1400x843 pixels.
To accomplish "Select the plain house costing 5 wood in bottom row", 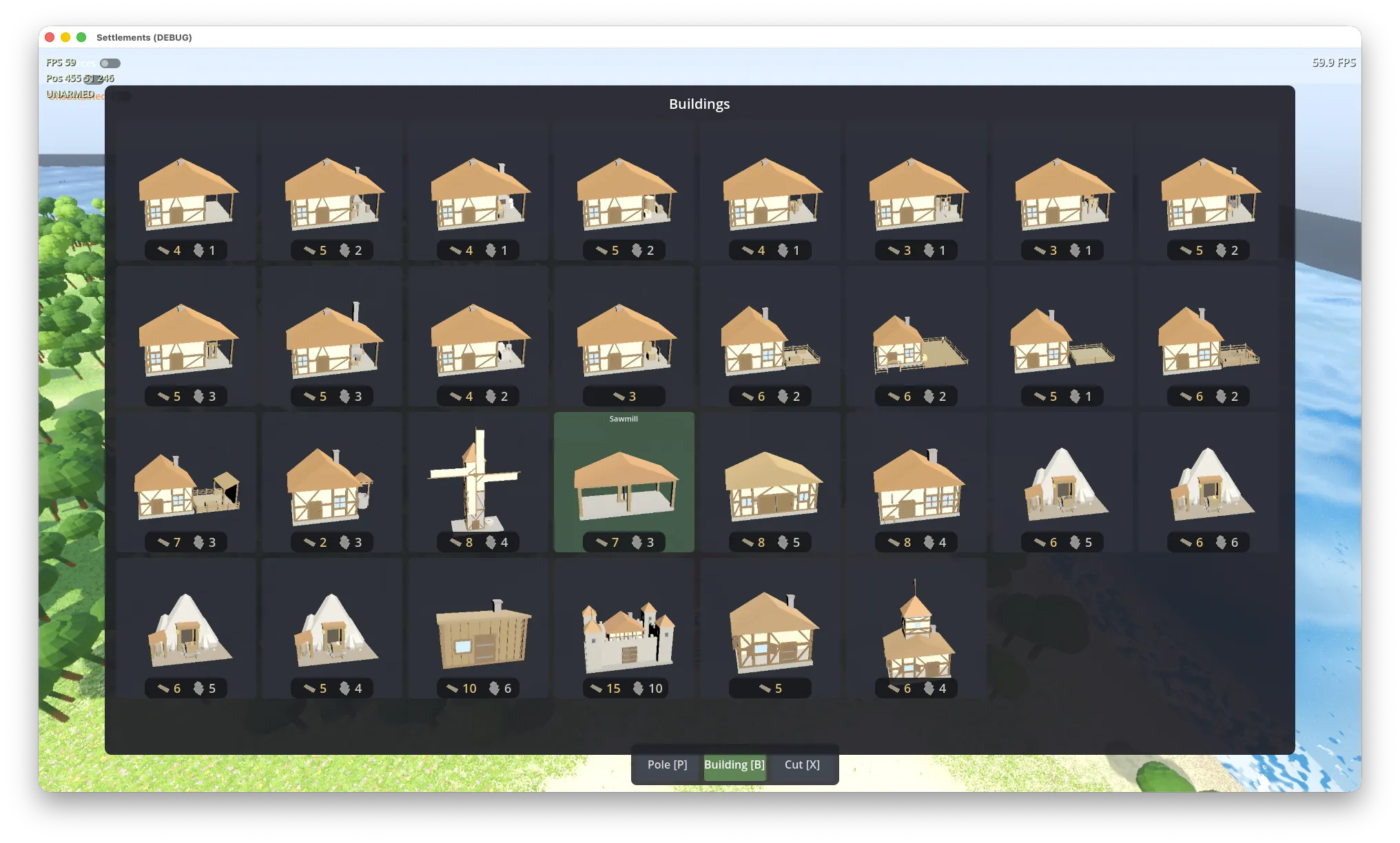I will [x=770, y=627].
